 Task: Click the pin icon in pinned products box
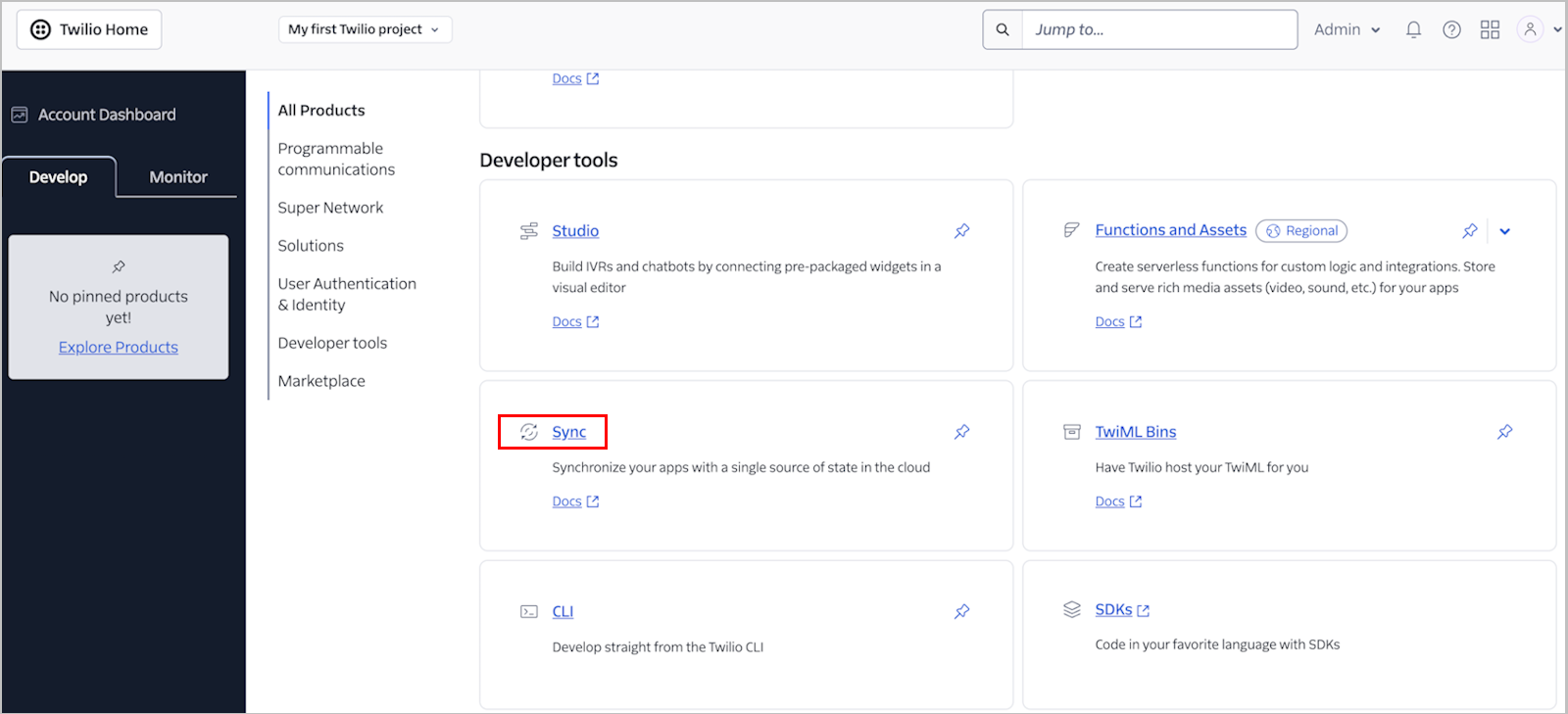click(x=119, y=266)
